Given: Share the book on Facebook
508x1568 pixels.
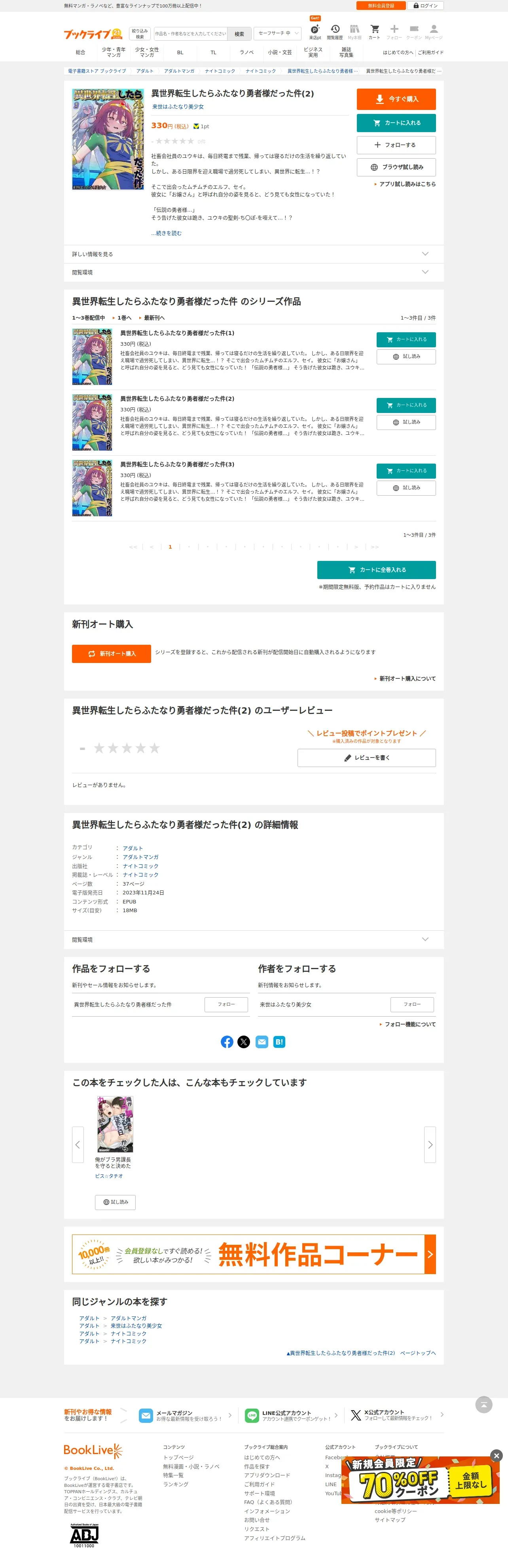Looking at the screenshot, I should pos(227,1042).
